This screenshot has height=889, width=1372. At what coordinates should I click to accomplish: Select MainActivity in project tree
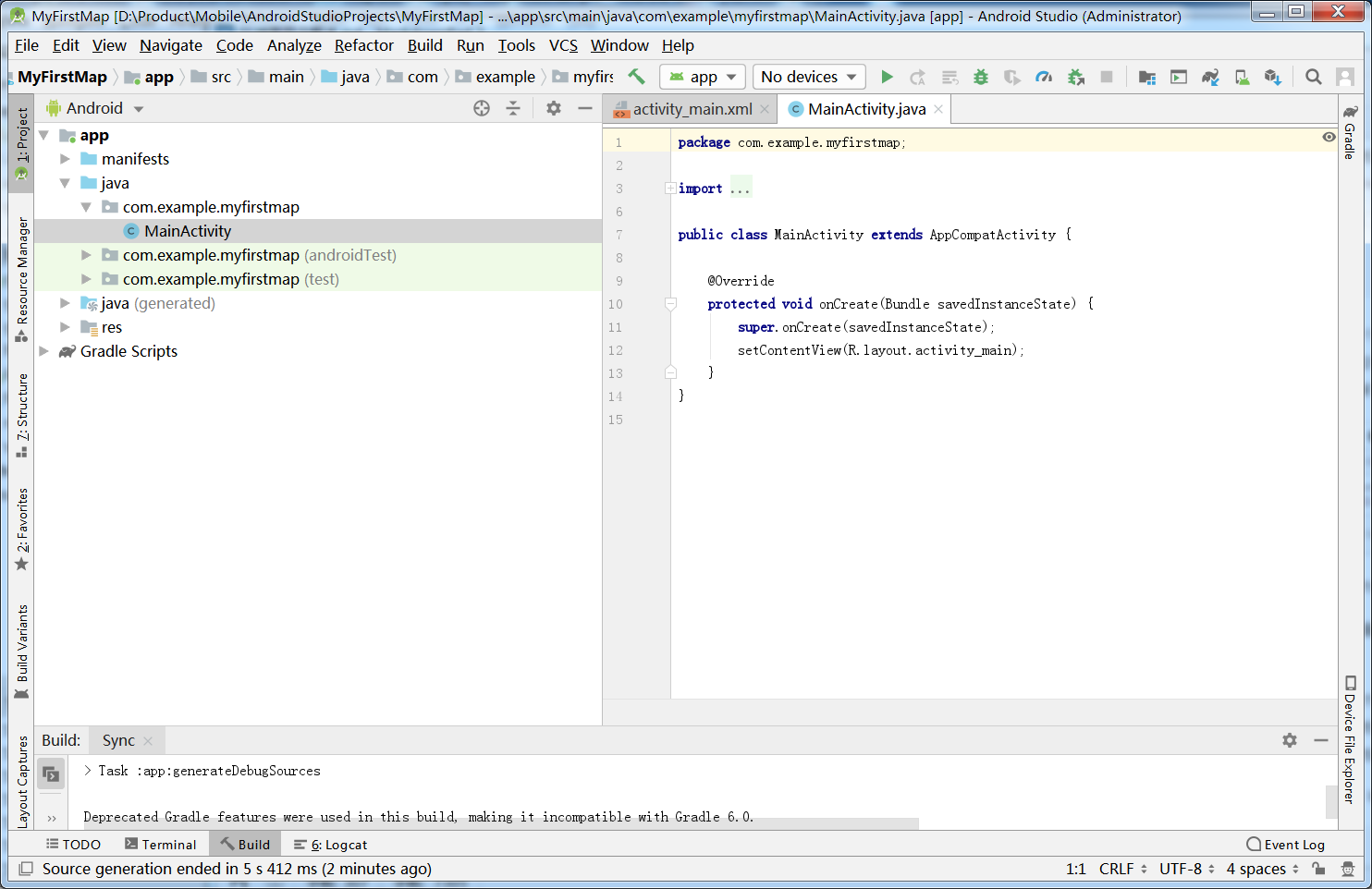coord(188,231)
